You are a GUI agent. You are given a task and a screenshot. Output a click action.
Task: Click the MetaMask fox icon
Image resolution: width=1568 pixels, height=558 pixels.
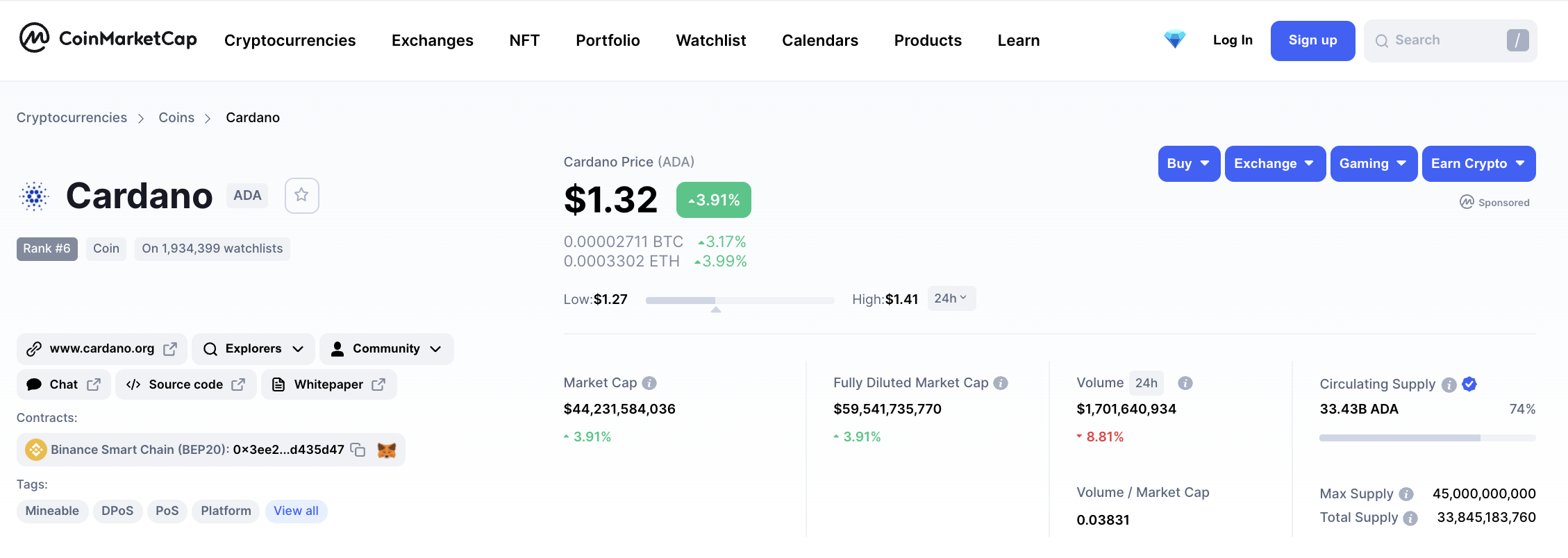(387, 450)
